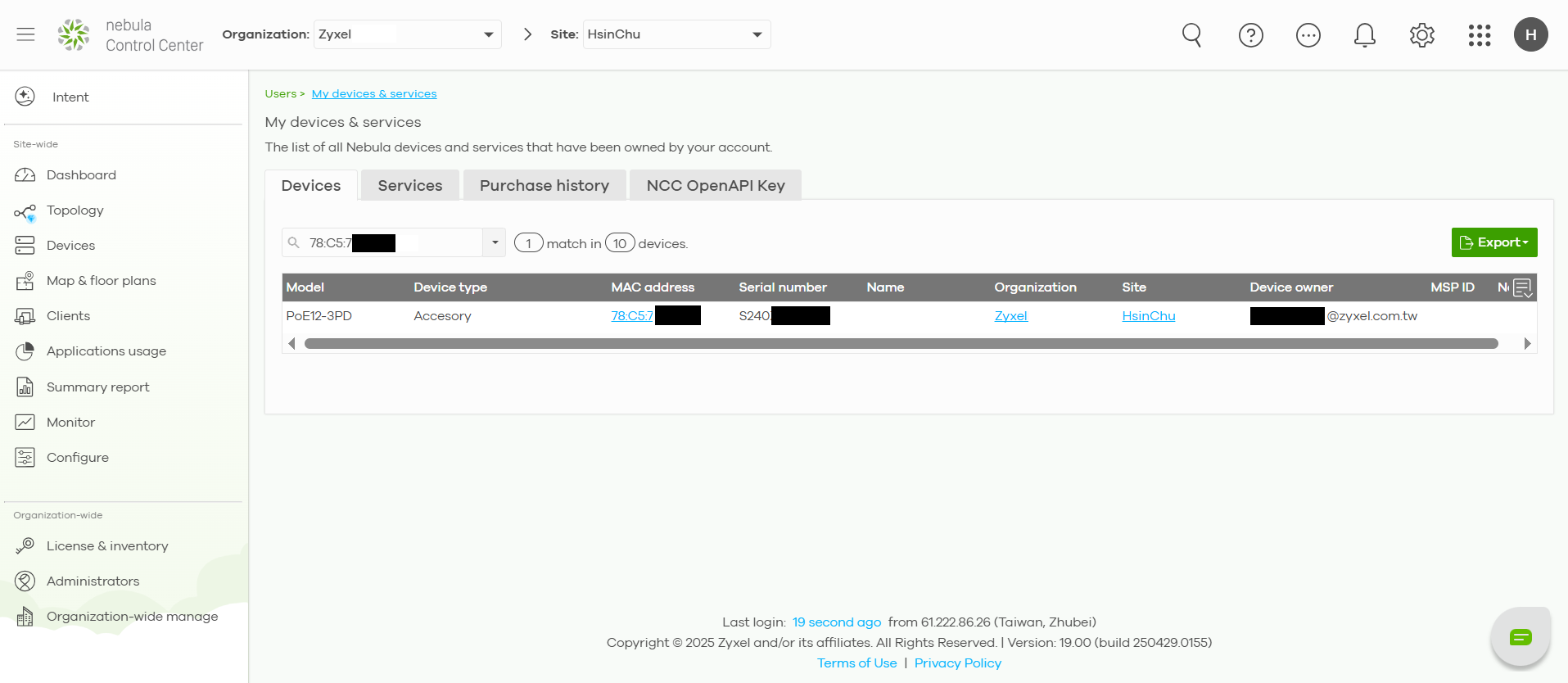The height and width of the screenshot is (683, 1568).
Task: Select the PoE12-3PD model cell
Action: point(319,316)
